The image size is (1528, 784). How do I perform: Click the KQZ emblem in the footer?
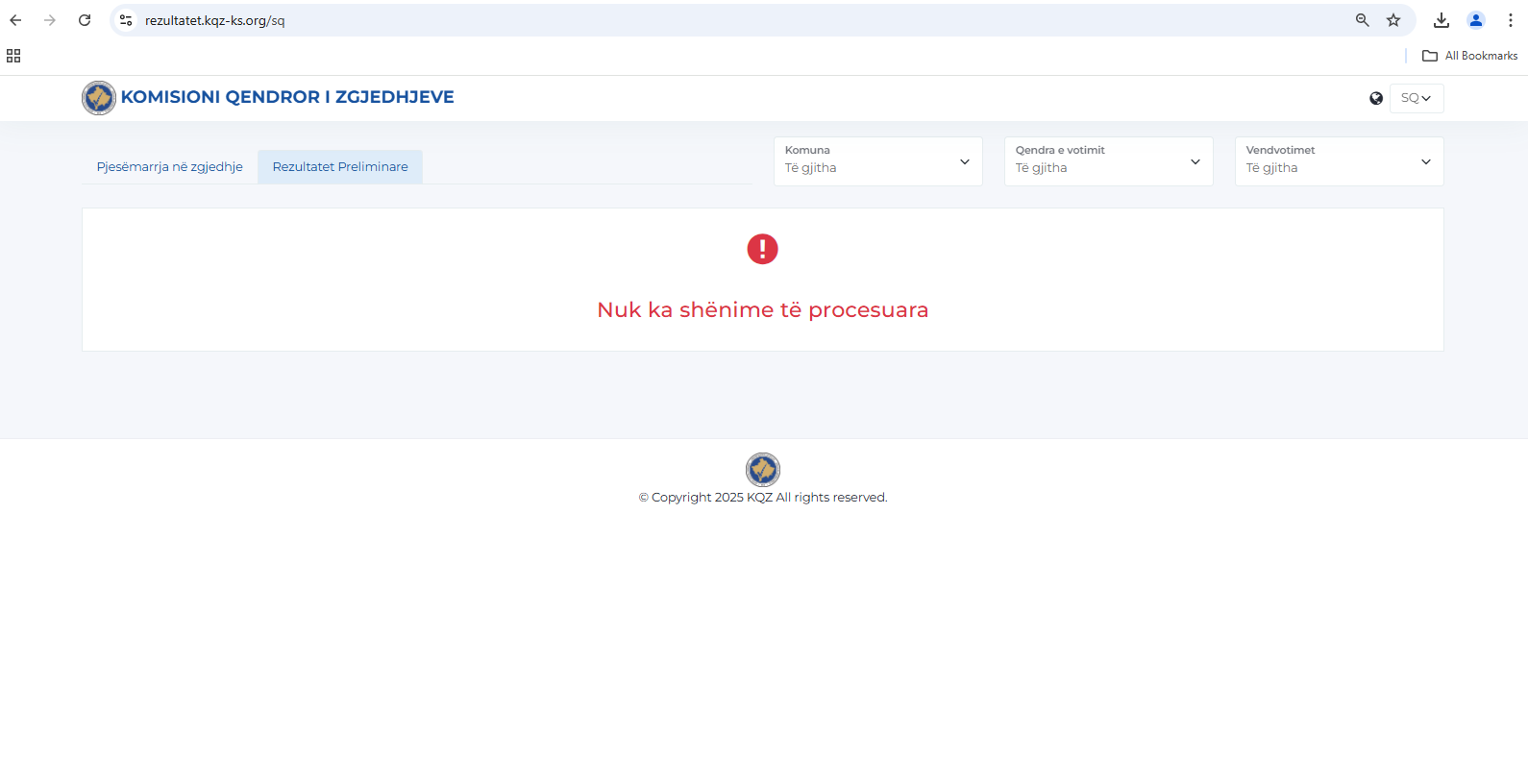click(762, 470)
